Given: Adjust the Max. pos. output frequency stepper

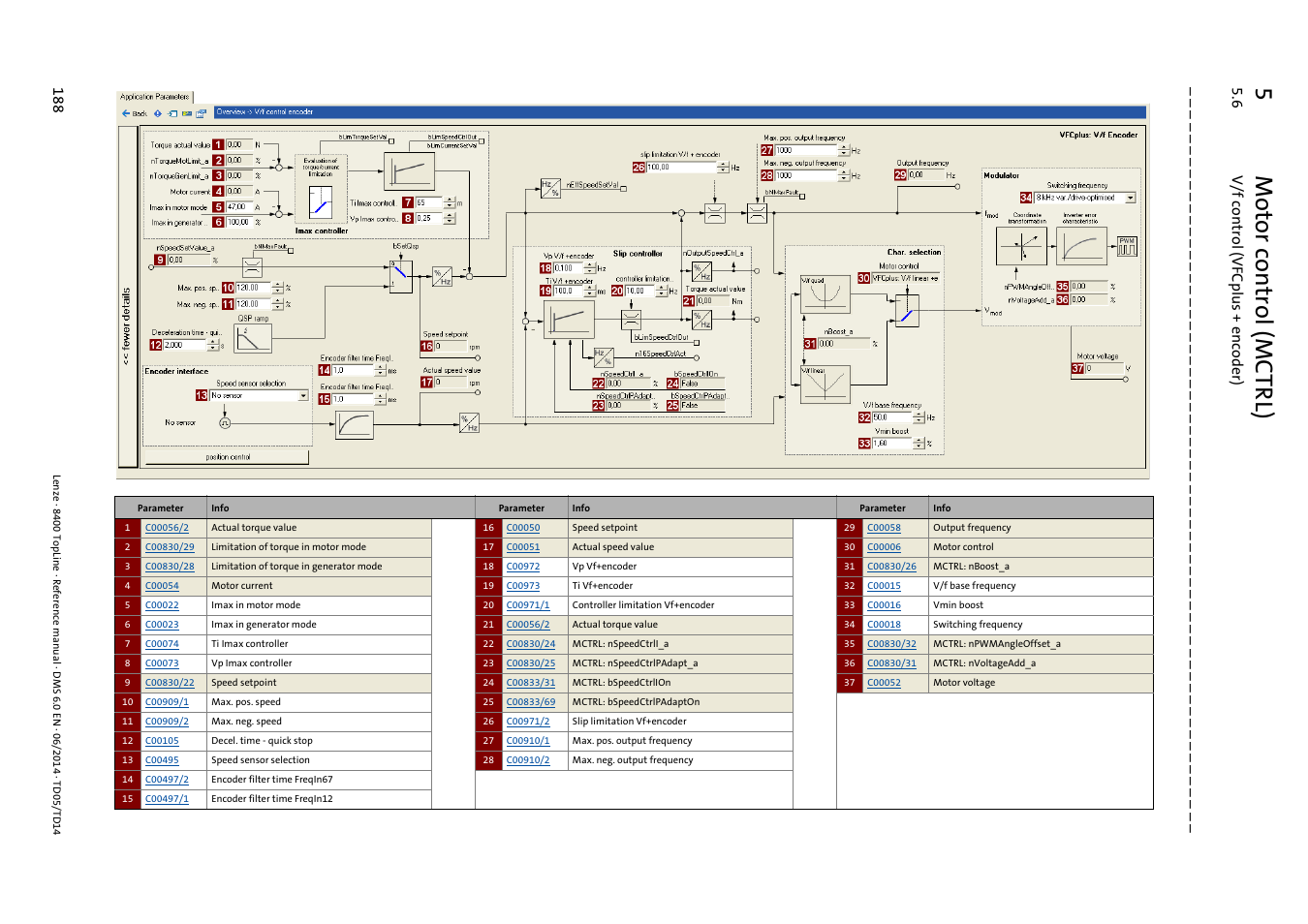Looking at the screenshot, I should pyautogui.click(x=843, y=150).
